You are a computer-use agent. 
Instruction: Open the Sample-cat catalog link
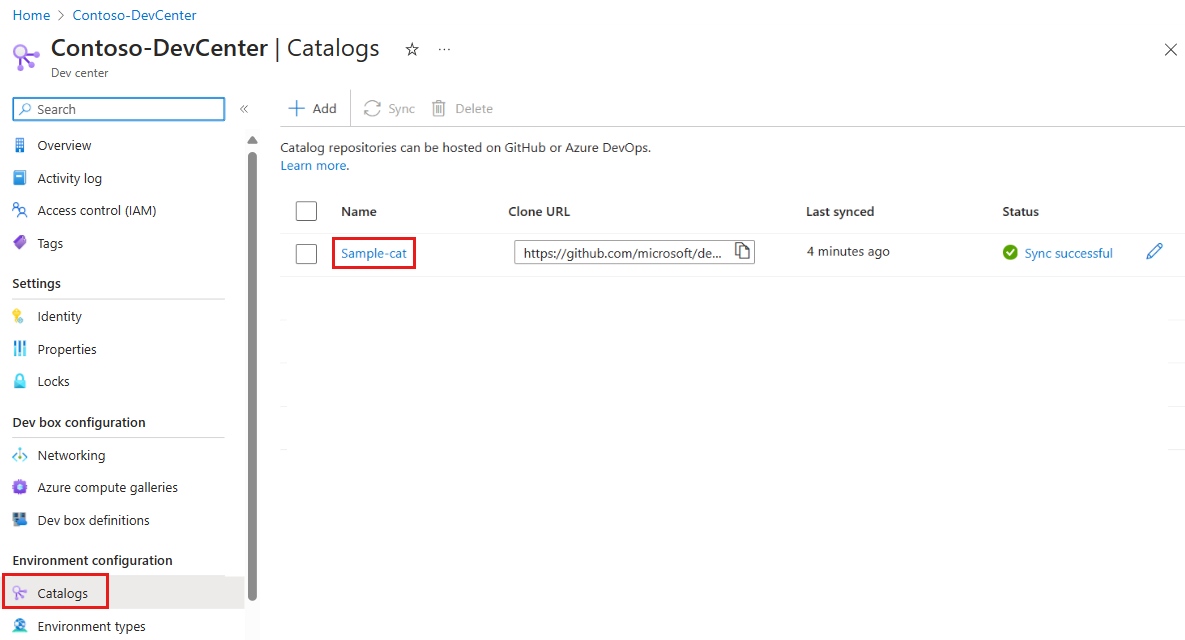374,254
